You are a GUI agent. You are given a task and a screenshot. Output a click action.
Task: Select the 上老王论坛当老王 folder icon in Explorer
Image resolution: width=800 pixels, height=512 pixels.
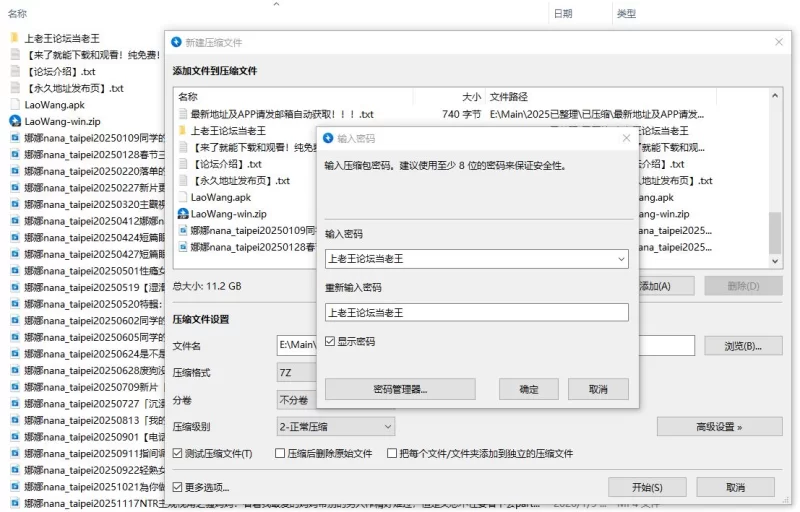point(15,38)
